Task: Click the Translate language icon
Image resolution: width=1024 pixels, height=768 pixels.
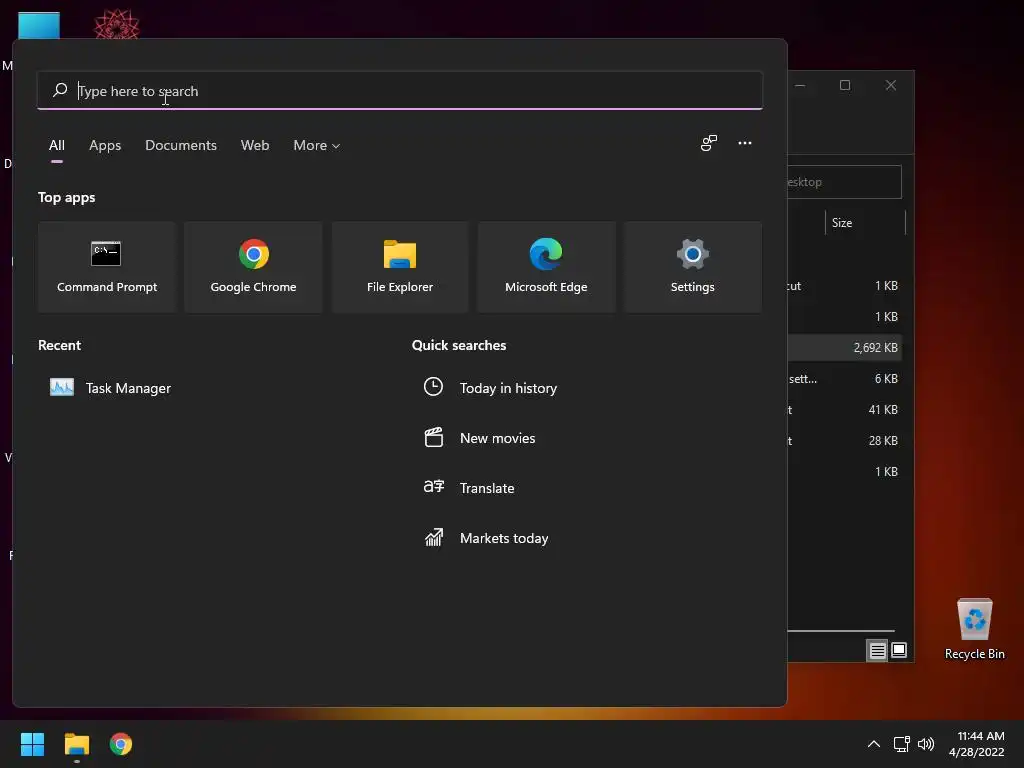Action: click(434, 487)
